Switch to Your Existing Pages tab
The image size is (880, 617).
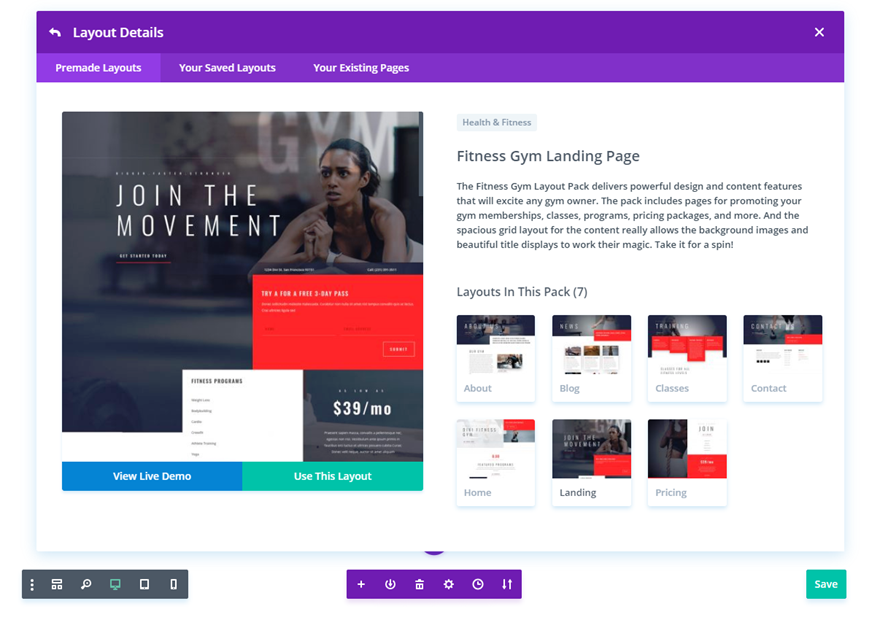tap(361, 68)
